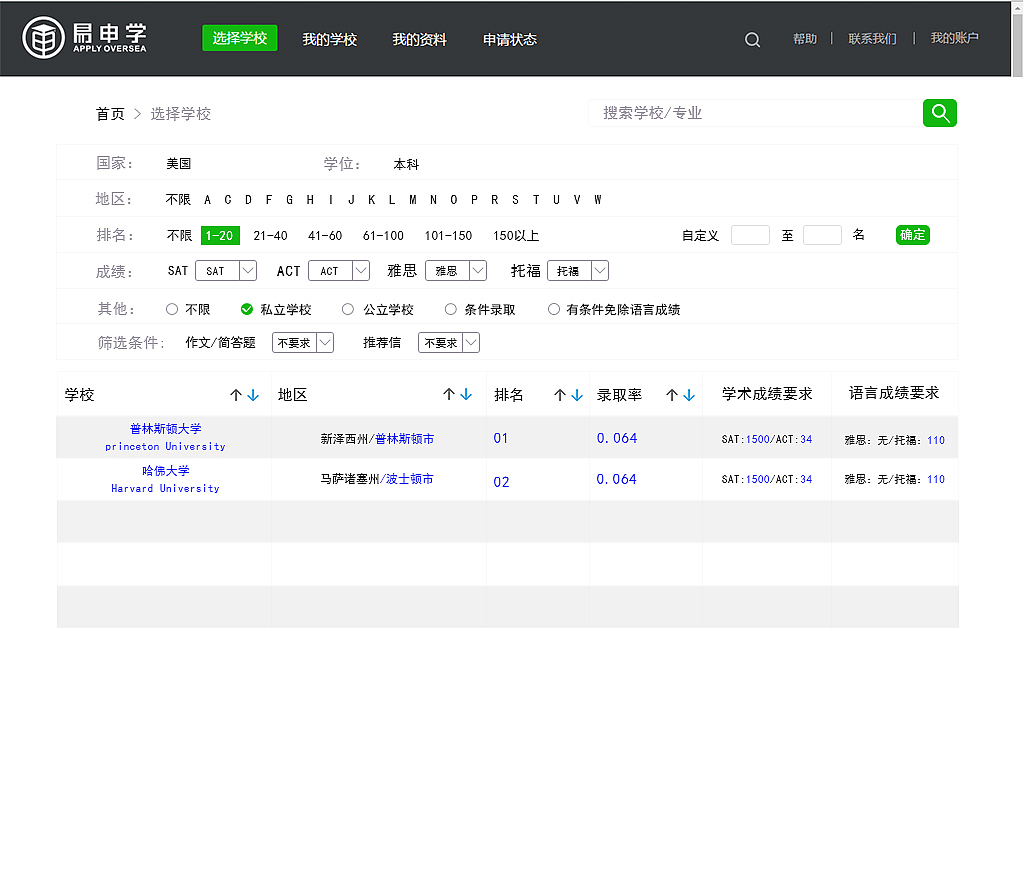Click the 波士顿市 region link
The width and height of the screenshot is (1024, 871).
point(409,479)
